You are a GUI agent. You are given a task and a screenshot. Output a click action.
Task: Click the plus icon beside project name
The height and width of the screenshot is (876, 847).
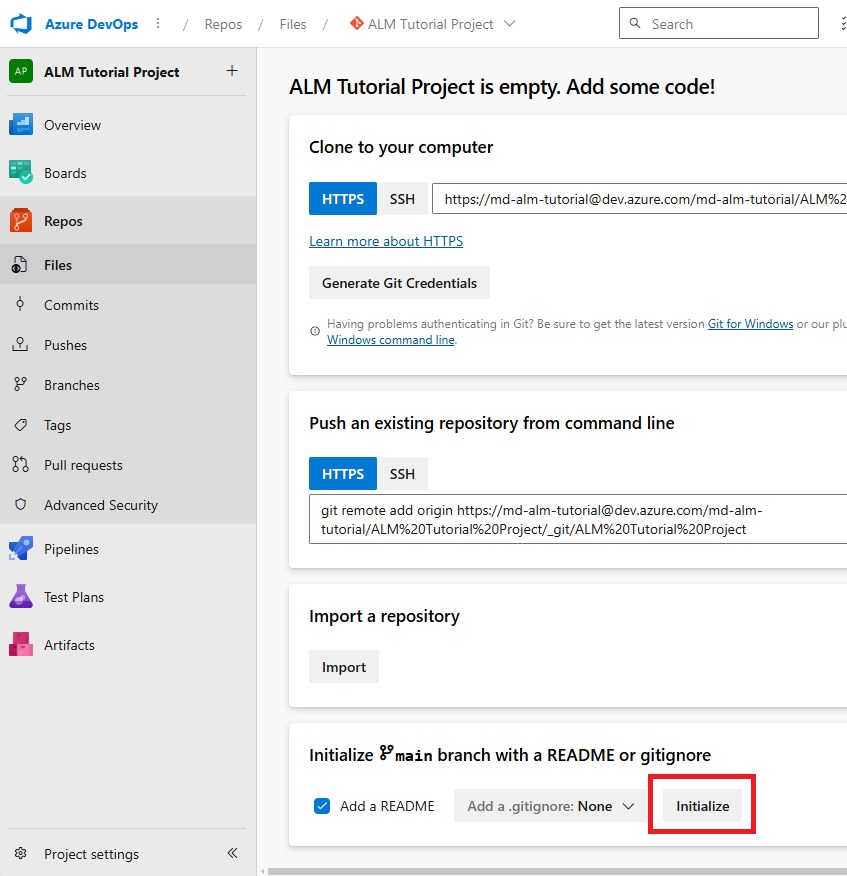tap(232, 71)
